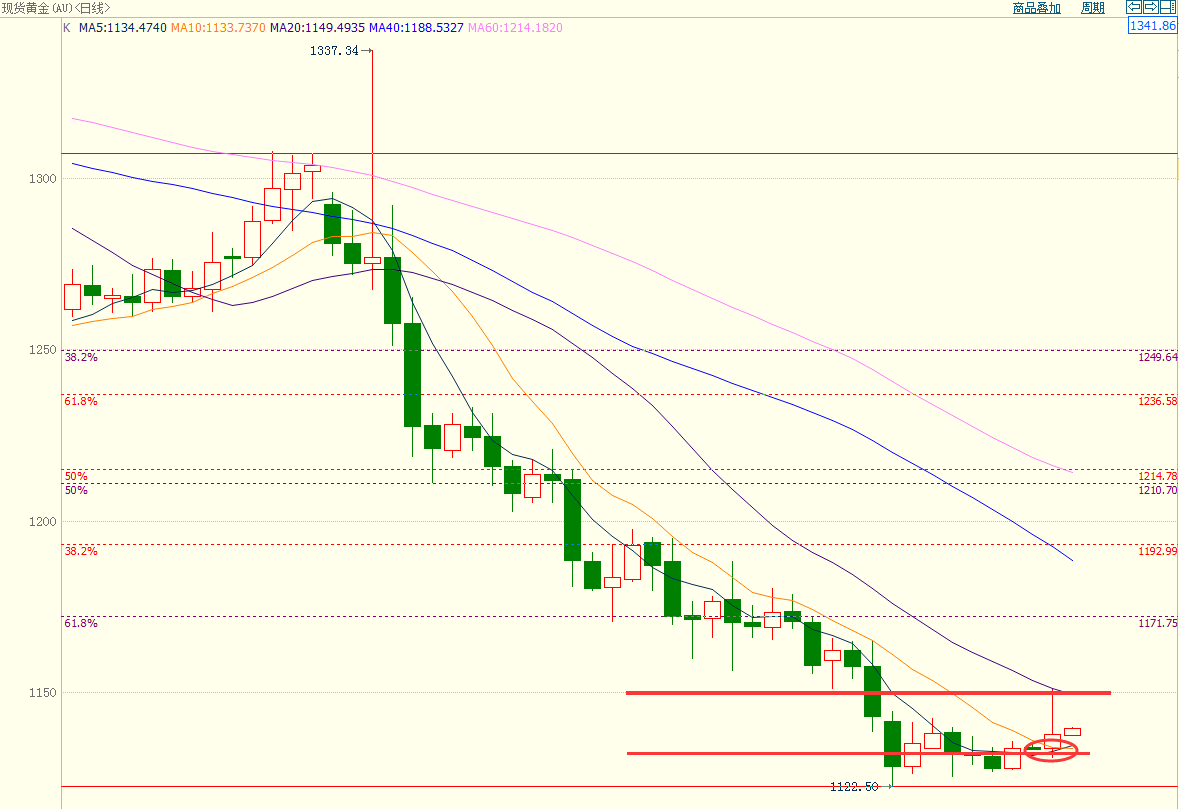Viewport: 1179px width, 809px height.
Task: Select the MA5:1134.4740 indicator value
Action: coord(123,28)
